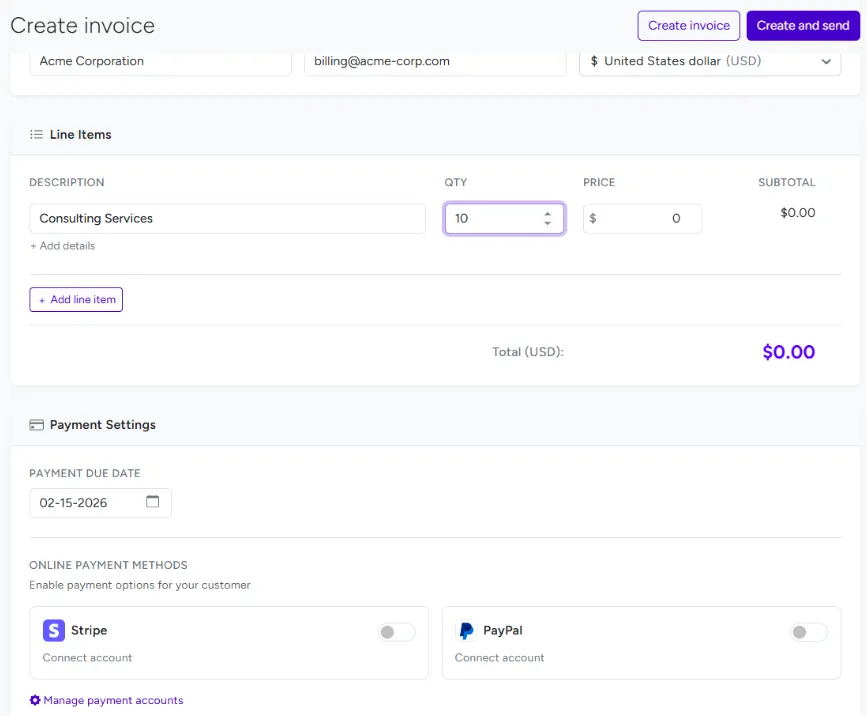
Task: Click the line item subtotal $0.00
Action: (x=797, y=212)
